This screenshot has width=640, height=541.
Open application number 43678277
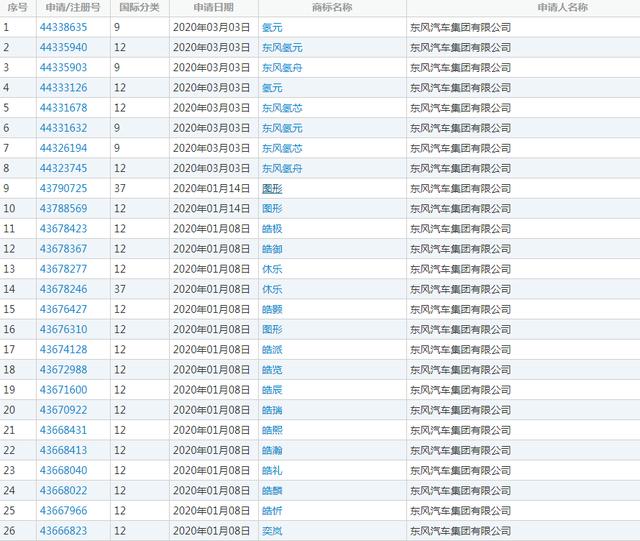tap(63, 269)
